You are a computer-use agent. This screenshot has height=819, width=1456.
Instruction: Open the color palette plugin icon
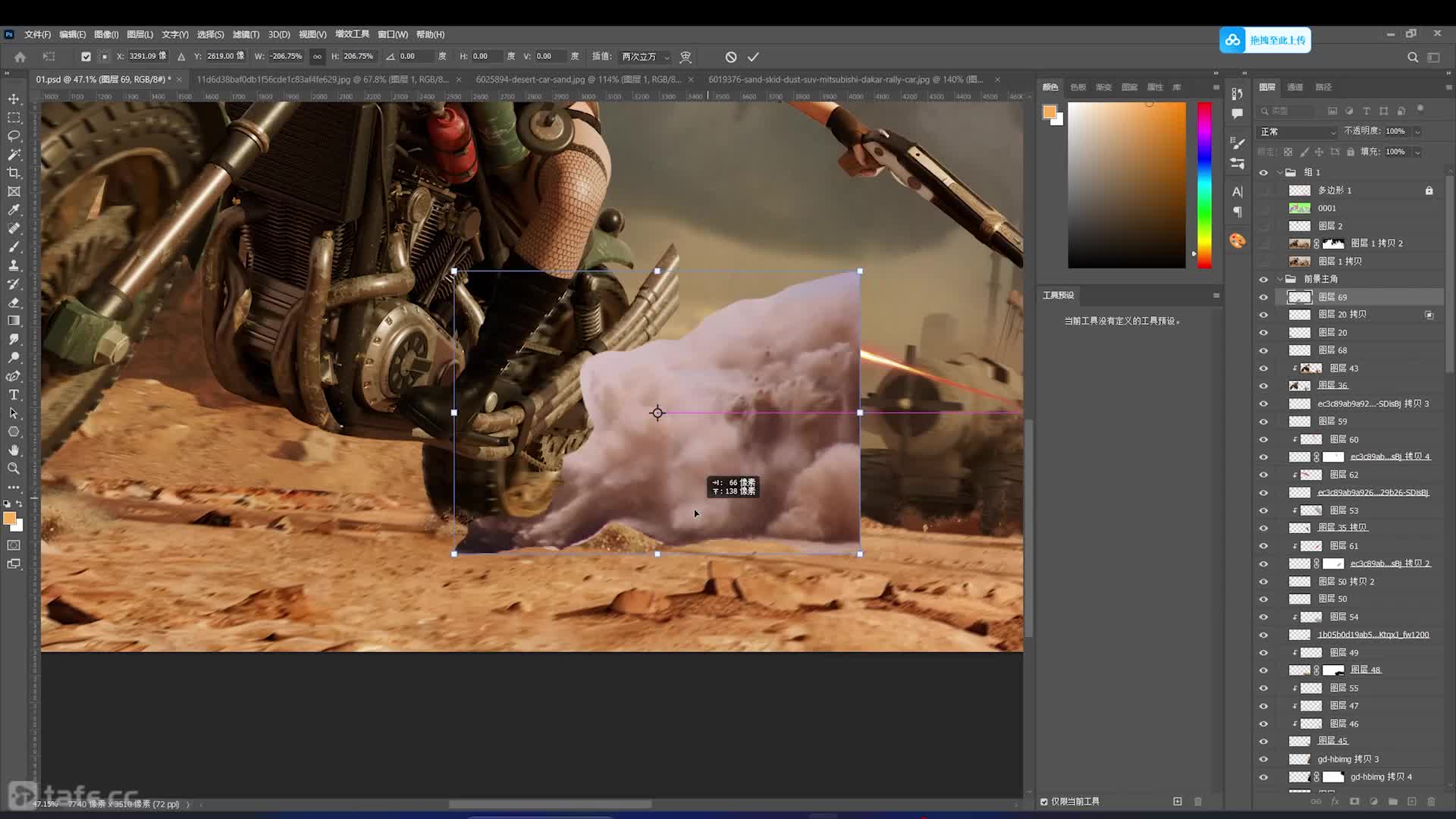point(1238,240)
